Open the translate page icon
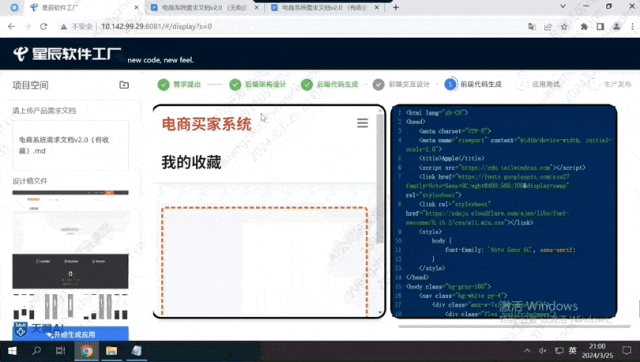640x362 pixels. pyautogui.click(x=532, y=27)
